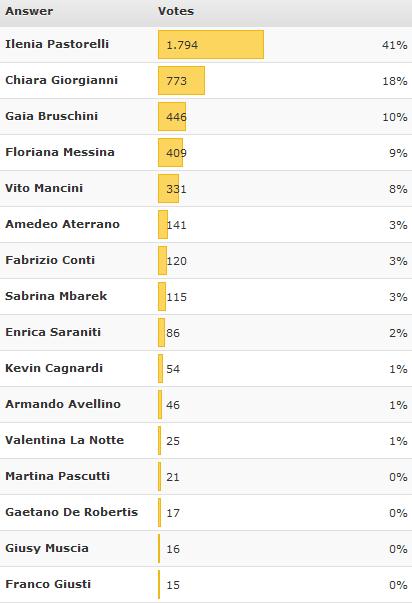The image size is (412, 603).
Task: Click Chiara Giorgianni's 773 votes bar
Action: 181,81
